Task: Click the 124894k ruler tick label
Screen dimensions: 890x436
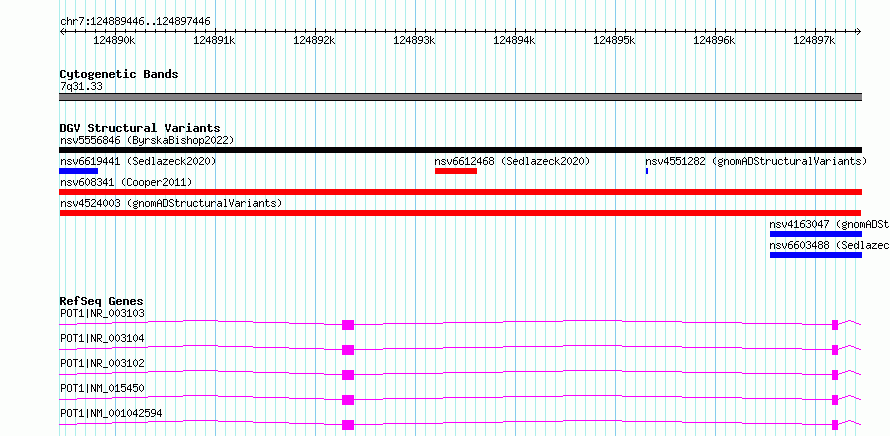Action: pyautogui.click(x=514, y=41)
